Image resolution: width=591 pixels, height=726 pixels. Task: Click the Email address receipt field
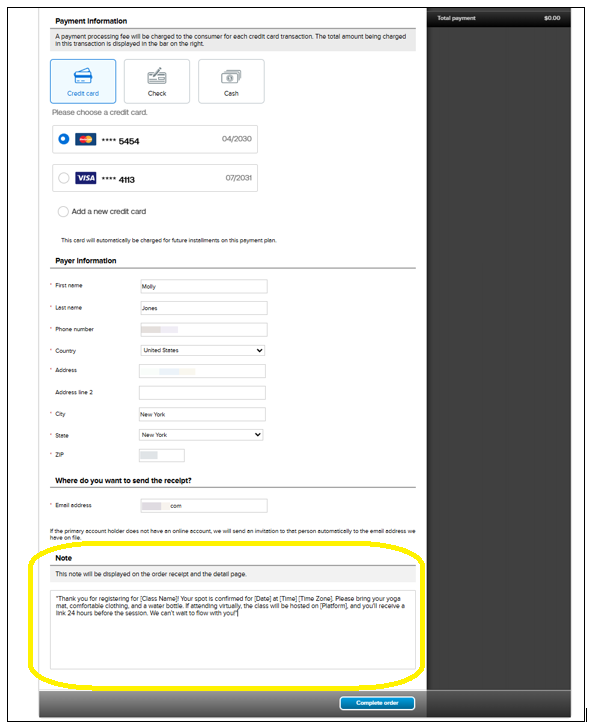coord(204,506)
